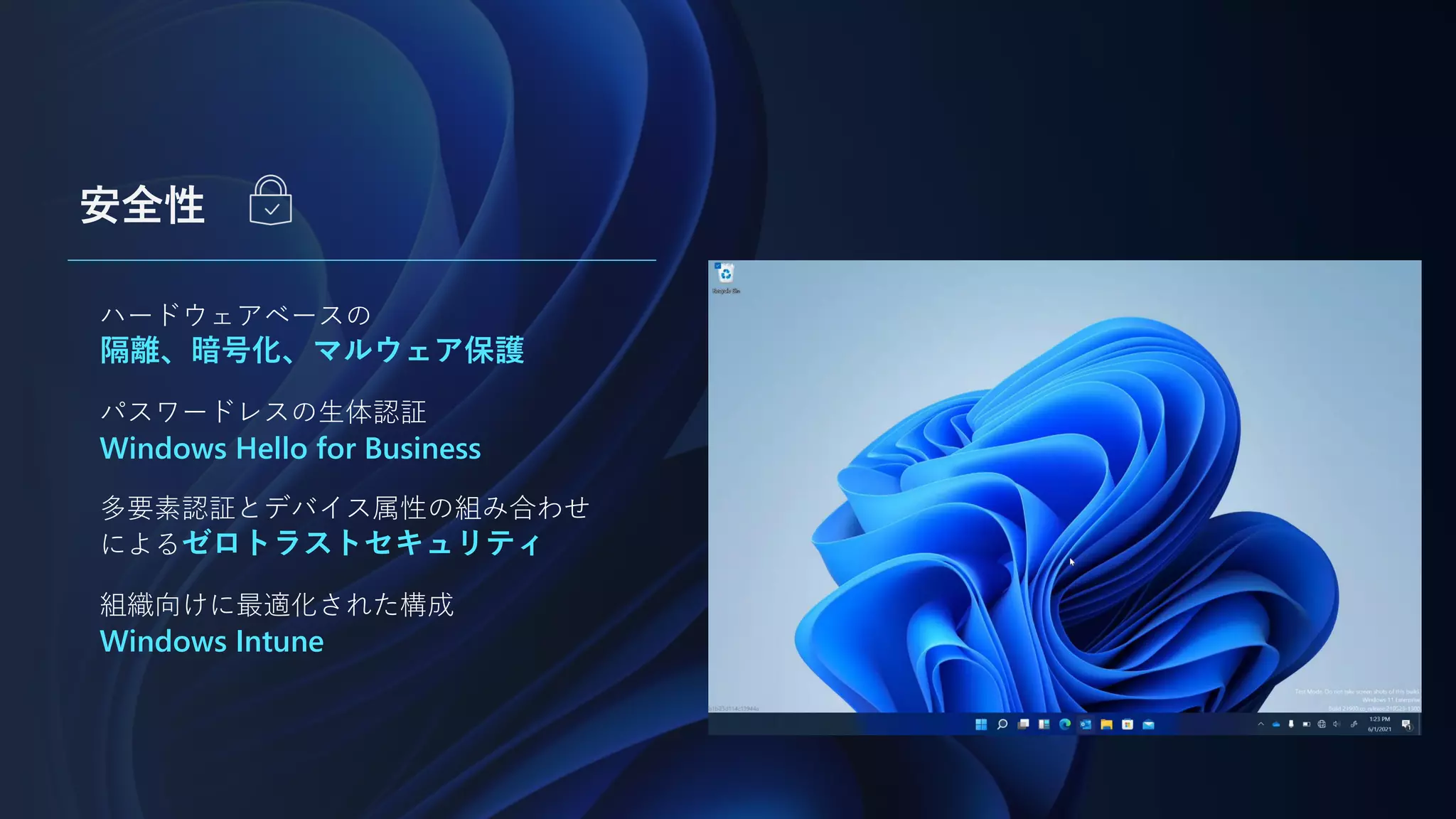The height and width of the screenshot is (819, 1456).
Task: Launch Microsoft Edge from taskbar
Action: (x=1065, y=724)
